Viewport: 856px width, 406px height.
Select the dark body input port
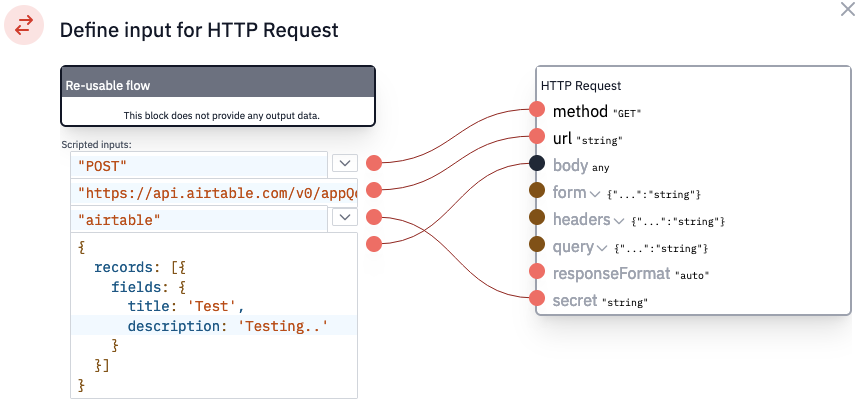[x=537, y=163]
